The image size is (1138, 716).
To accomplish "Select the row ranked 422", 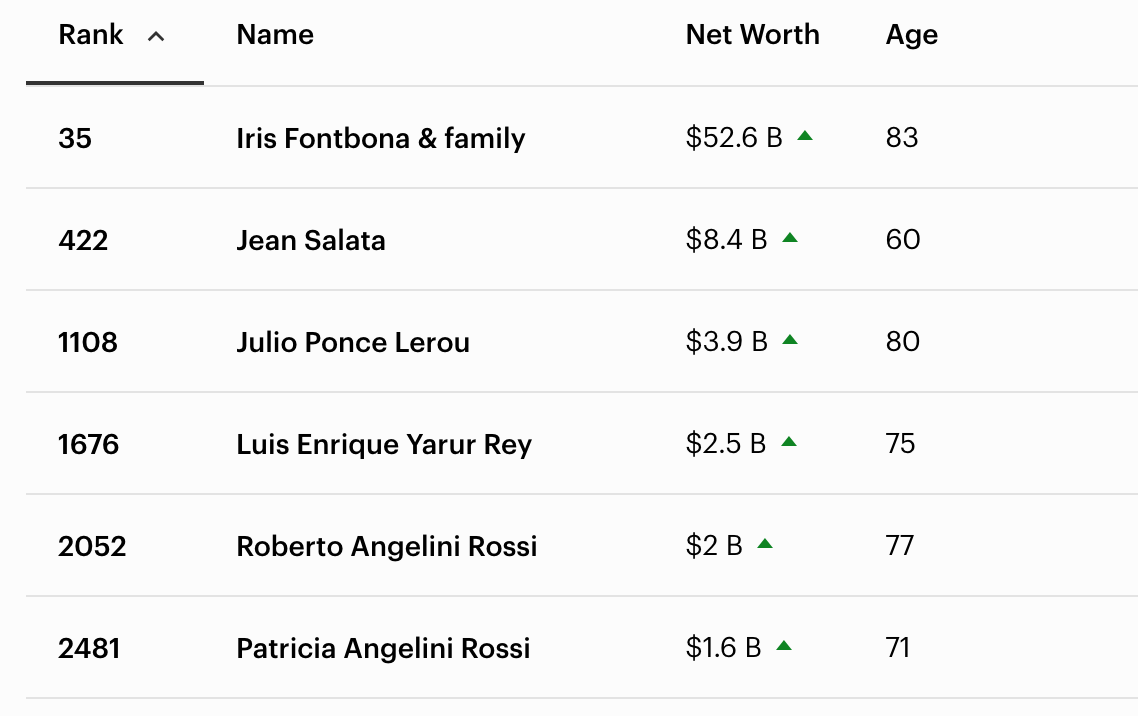I will tap(82, 240).
